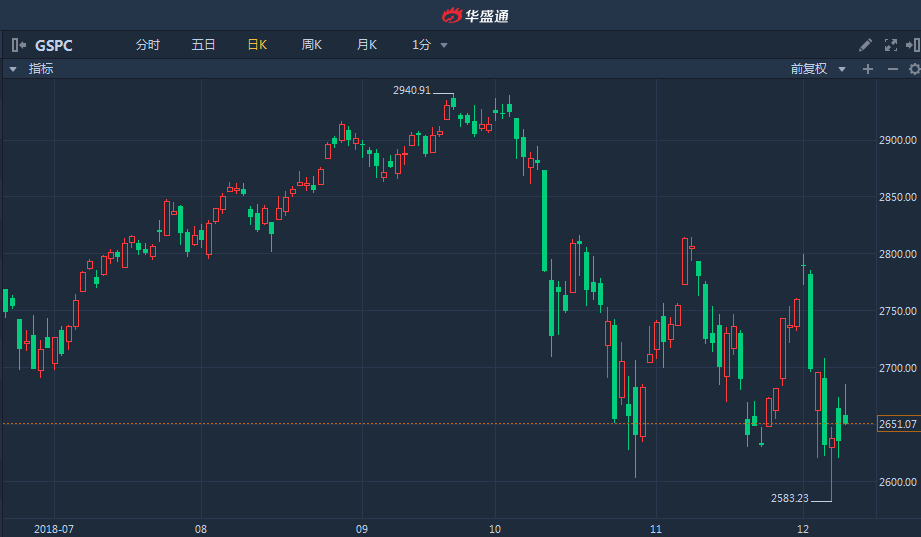Screen dimensions: 921x537
Task: Zoom out the chart with minus icon
Action: (x=893, y=69)
